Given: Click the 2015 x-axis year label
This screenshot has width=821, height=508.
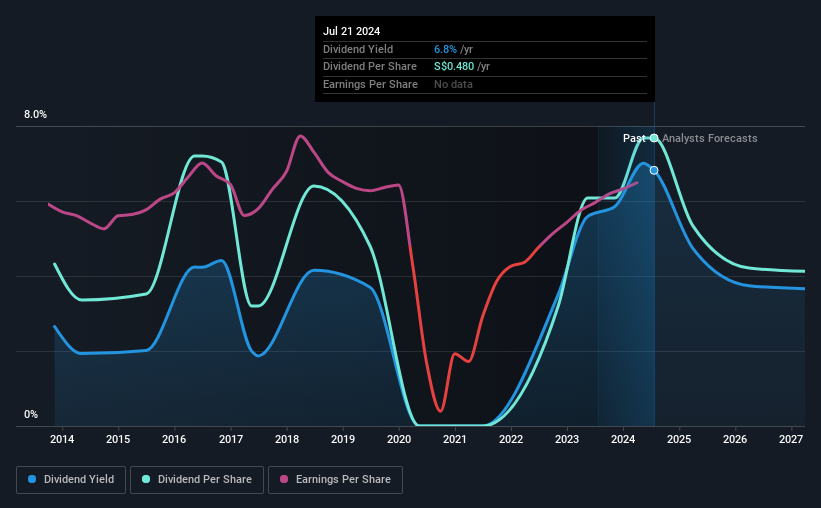Looking at the screenshot, I should (x=118, y=439).
